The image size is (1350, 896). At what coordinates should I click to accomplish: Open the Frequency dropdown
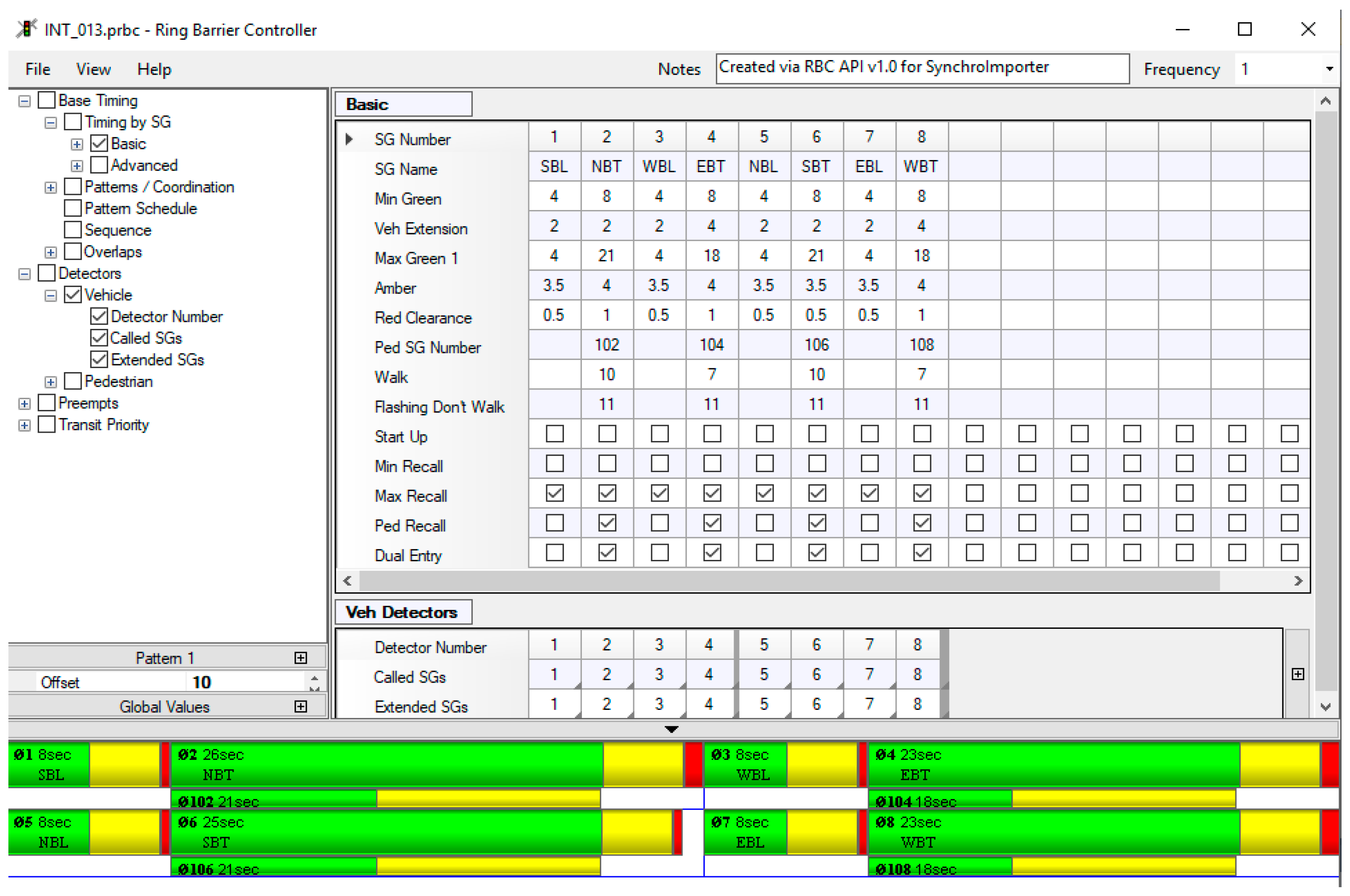(1329, 69)
